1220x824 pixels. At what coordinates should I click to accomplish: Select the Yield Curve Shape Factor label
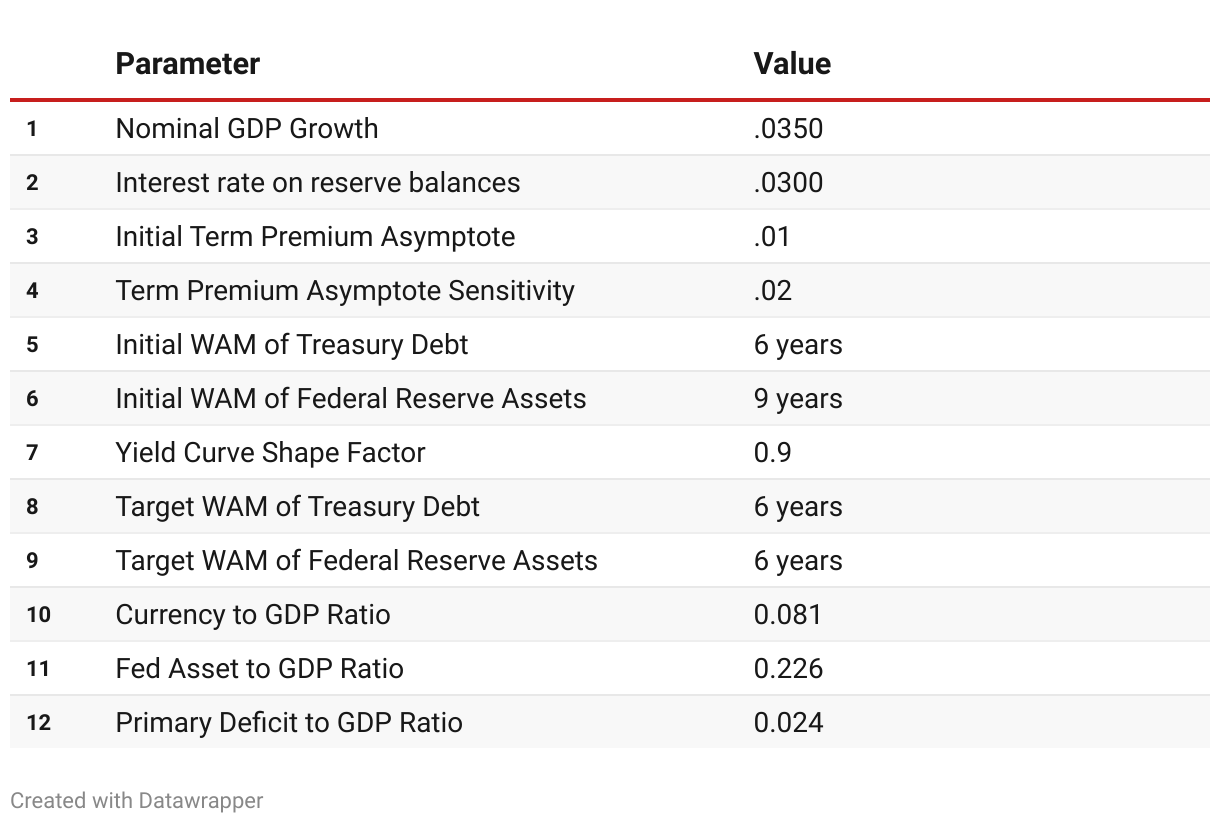270,453
